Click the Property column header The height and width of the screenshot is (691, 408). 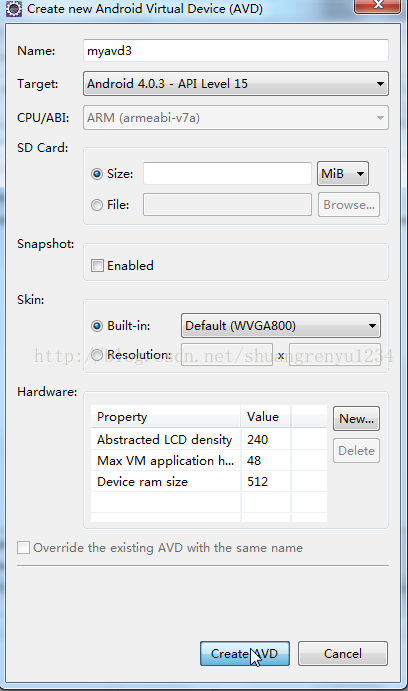(x=165, y=416)
